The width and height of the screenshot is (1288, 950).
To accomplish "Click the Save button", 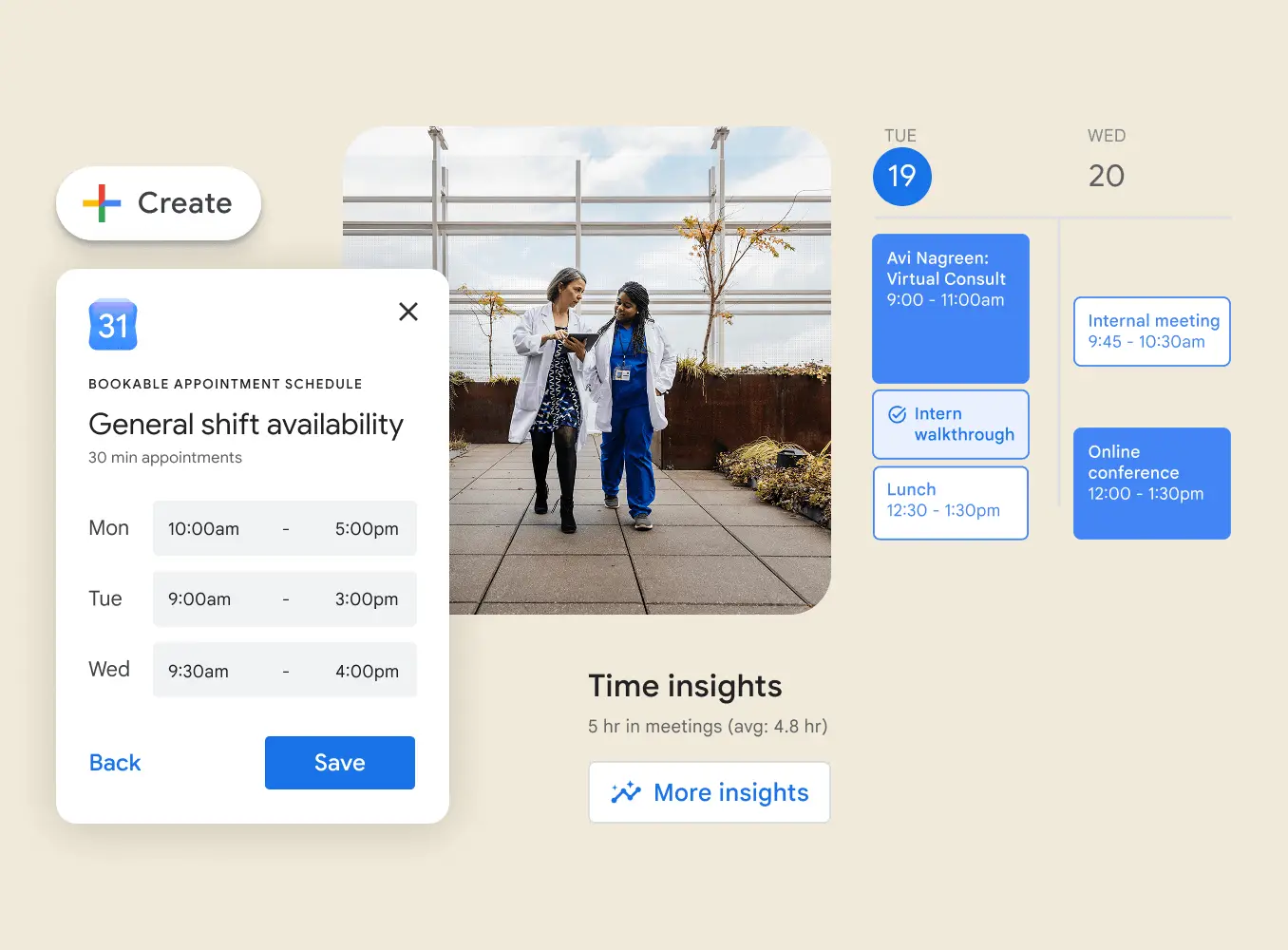I will pyautogui.click(x=340, y=763).
